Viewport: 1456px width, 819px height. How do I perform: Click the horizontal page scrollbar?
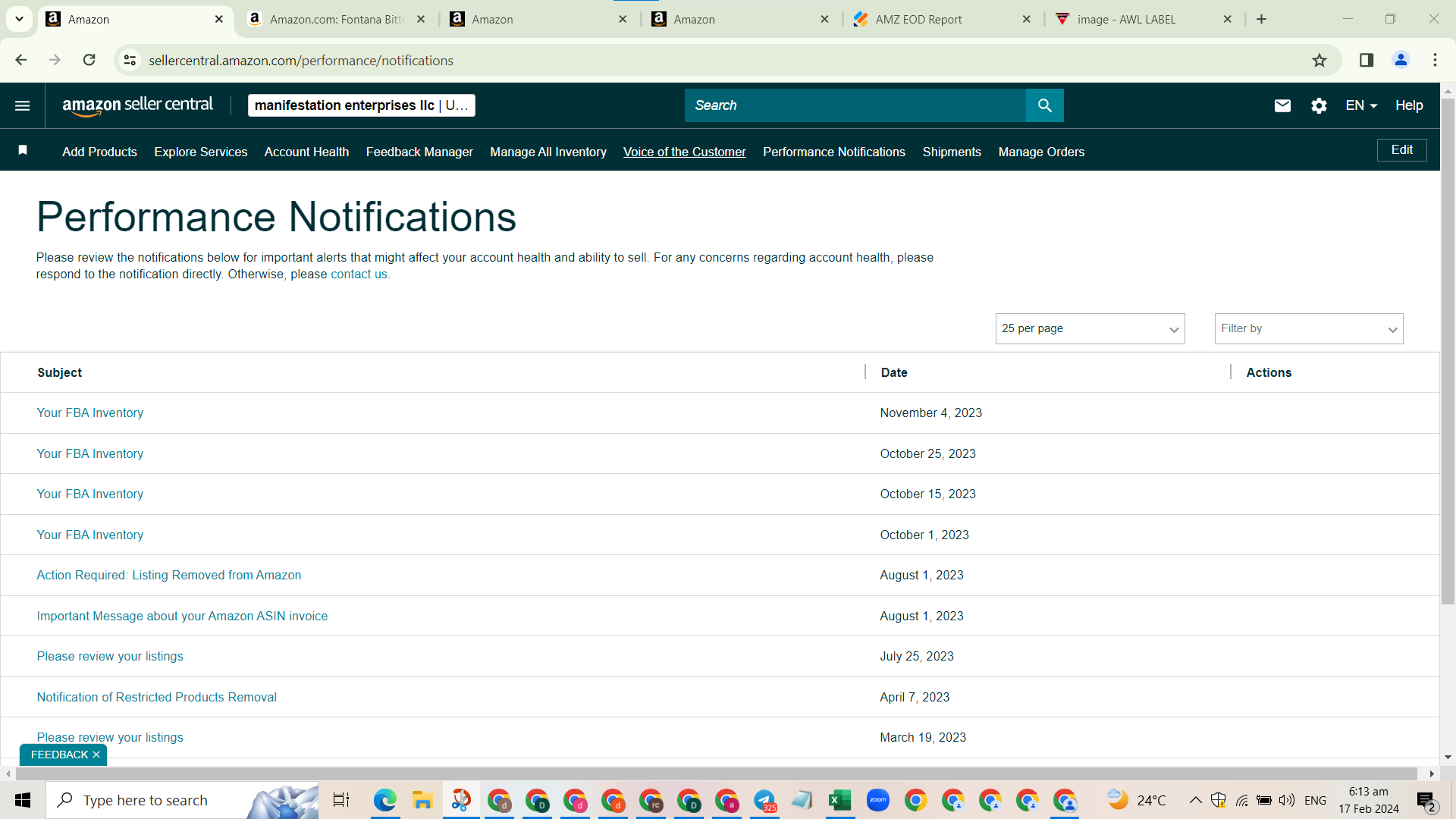point(717,773)
